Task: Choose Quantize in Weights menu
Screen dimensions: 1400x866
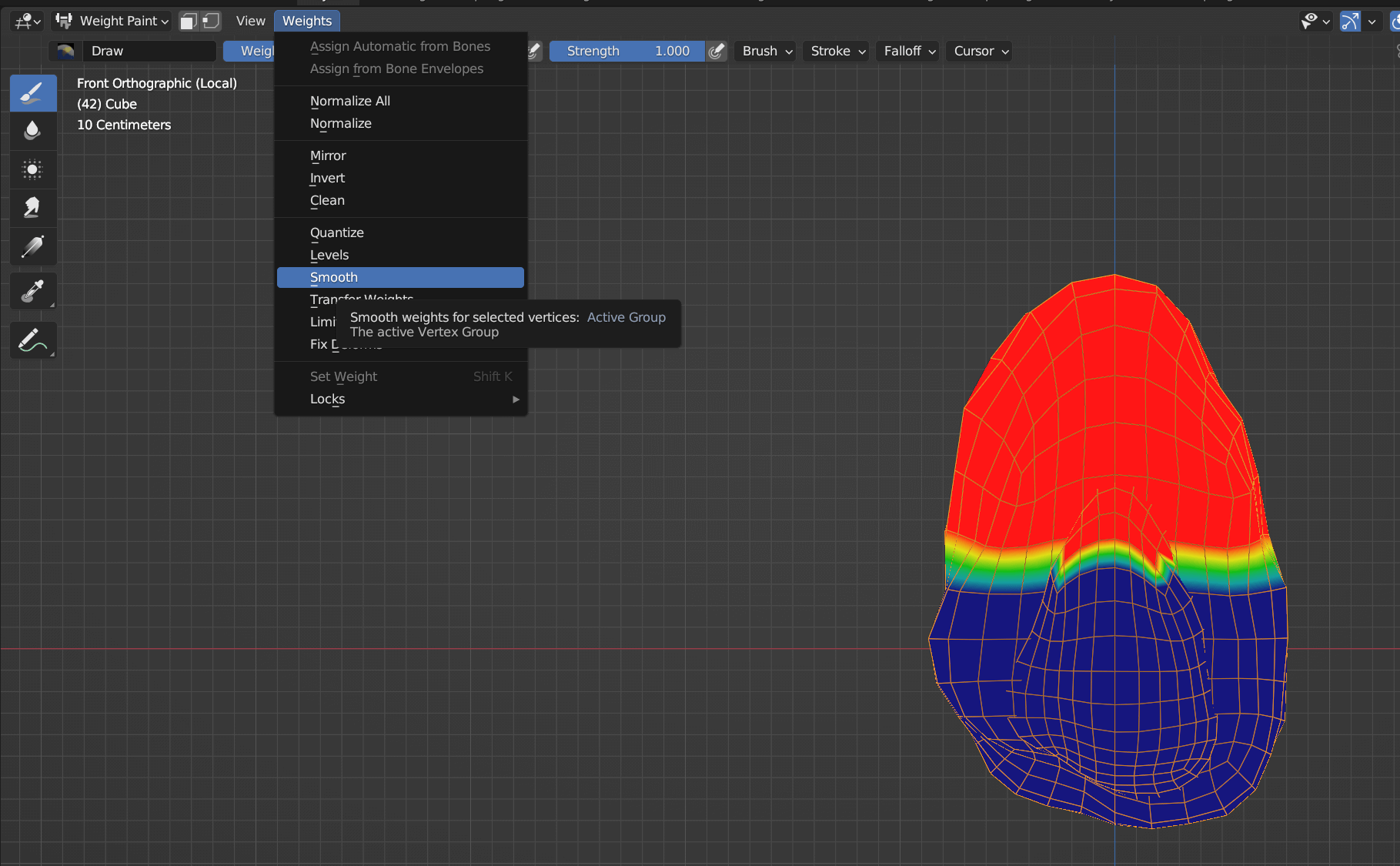Action: coord(400,232)
